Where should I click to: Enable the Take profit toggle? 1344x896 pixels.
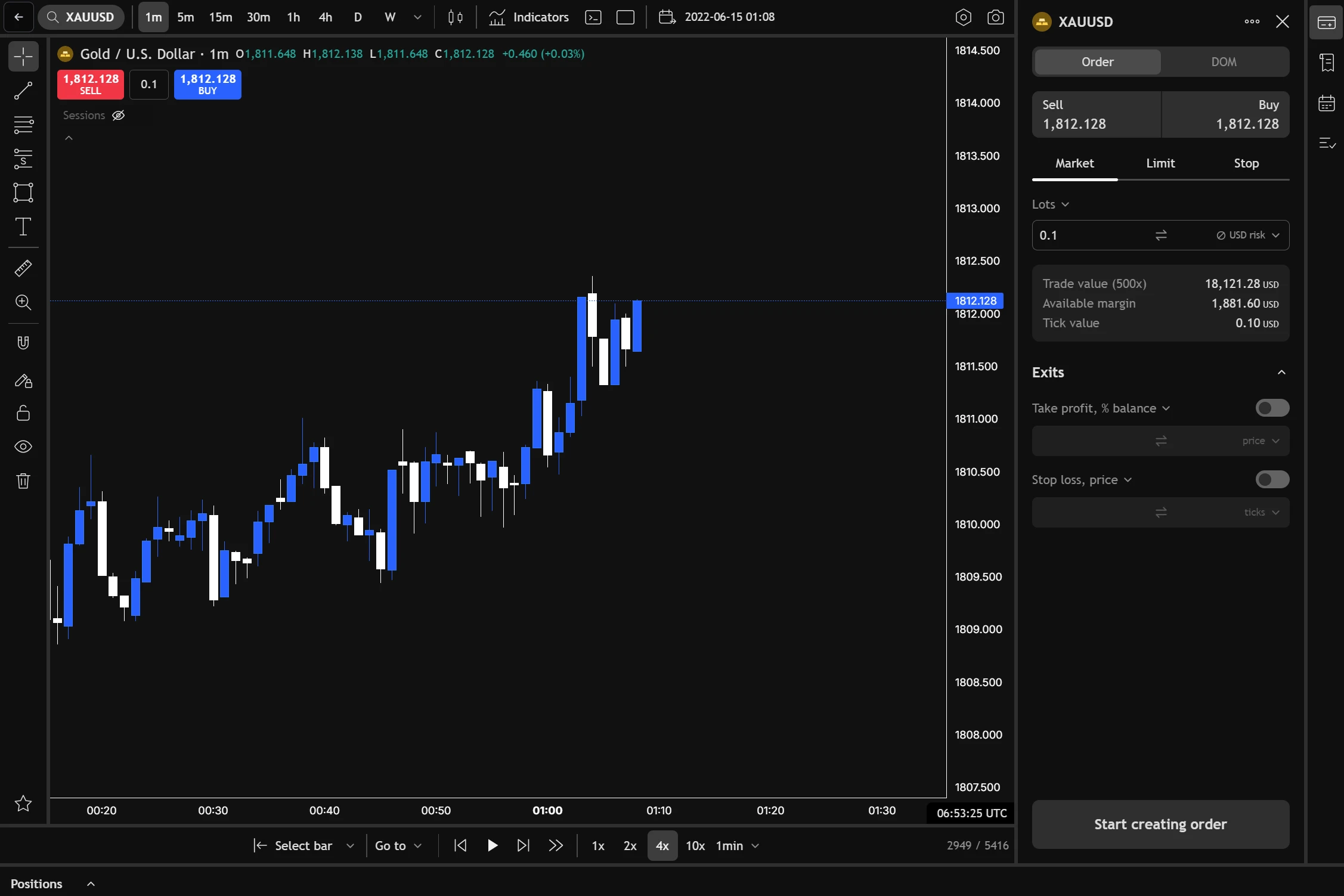1272,408
